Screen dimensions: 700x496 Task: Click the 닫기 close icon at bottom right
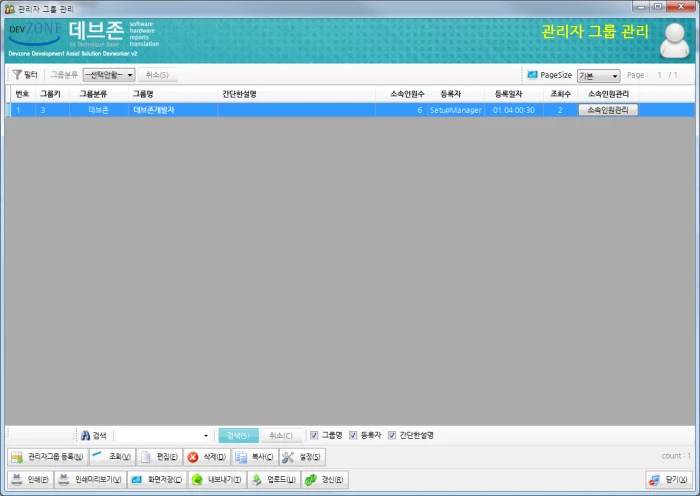[654, 479]
